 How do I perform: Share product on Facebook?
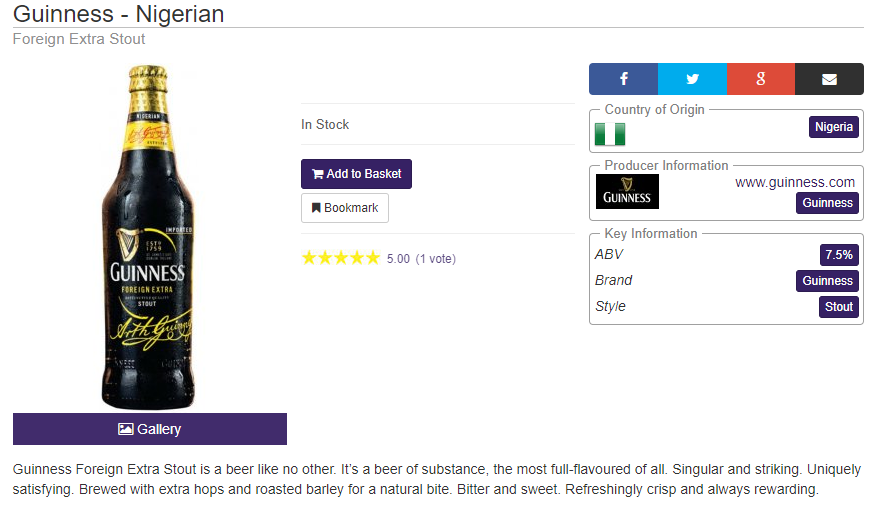point(623,79)
